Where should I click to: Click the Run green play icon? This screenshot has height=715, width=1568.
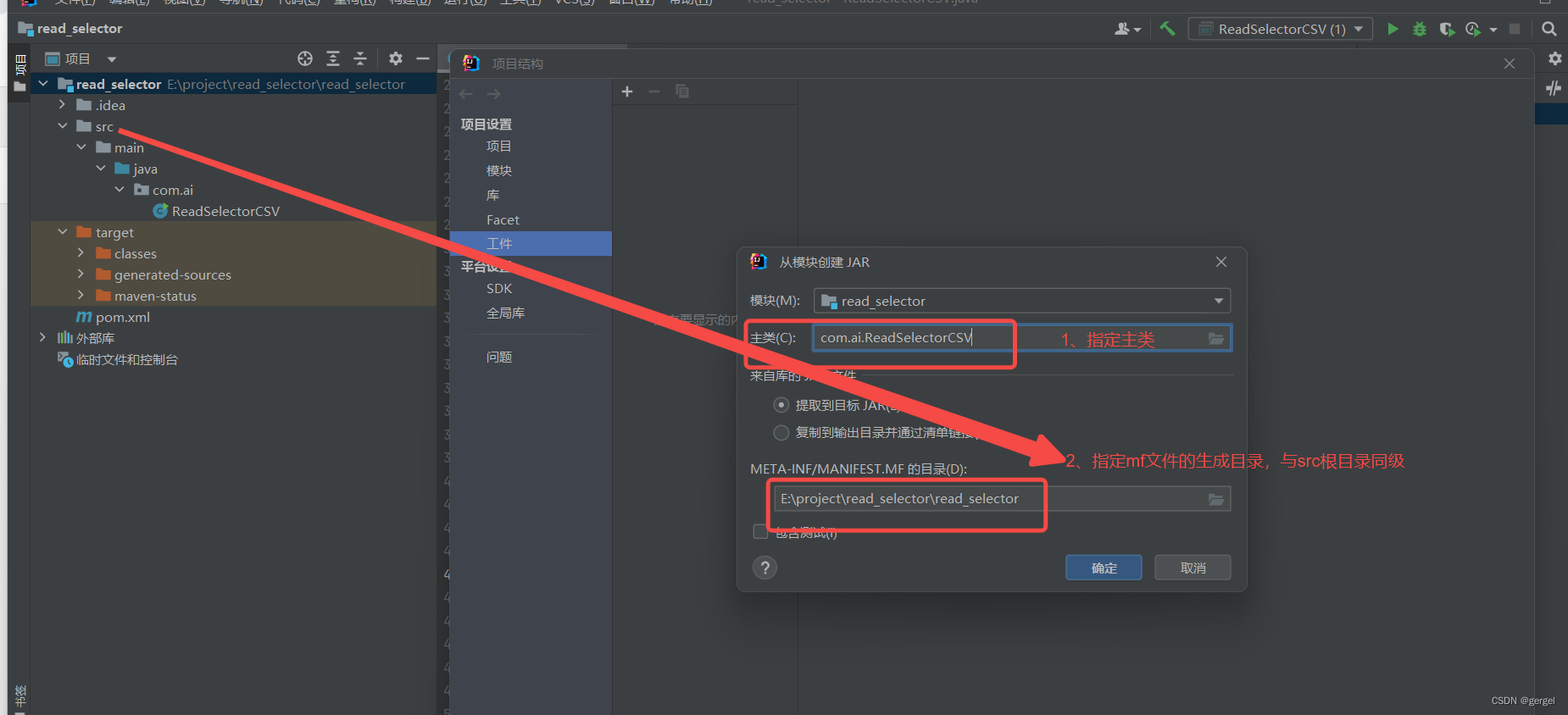1393,29
